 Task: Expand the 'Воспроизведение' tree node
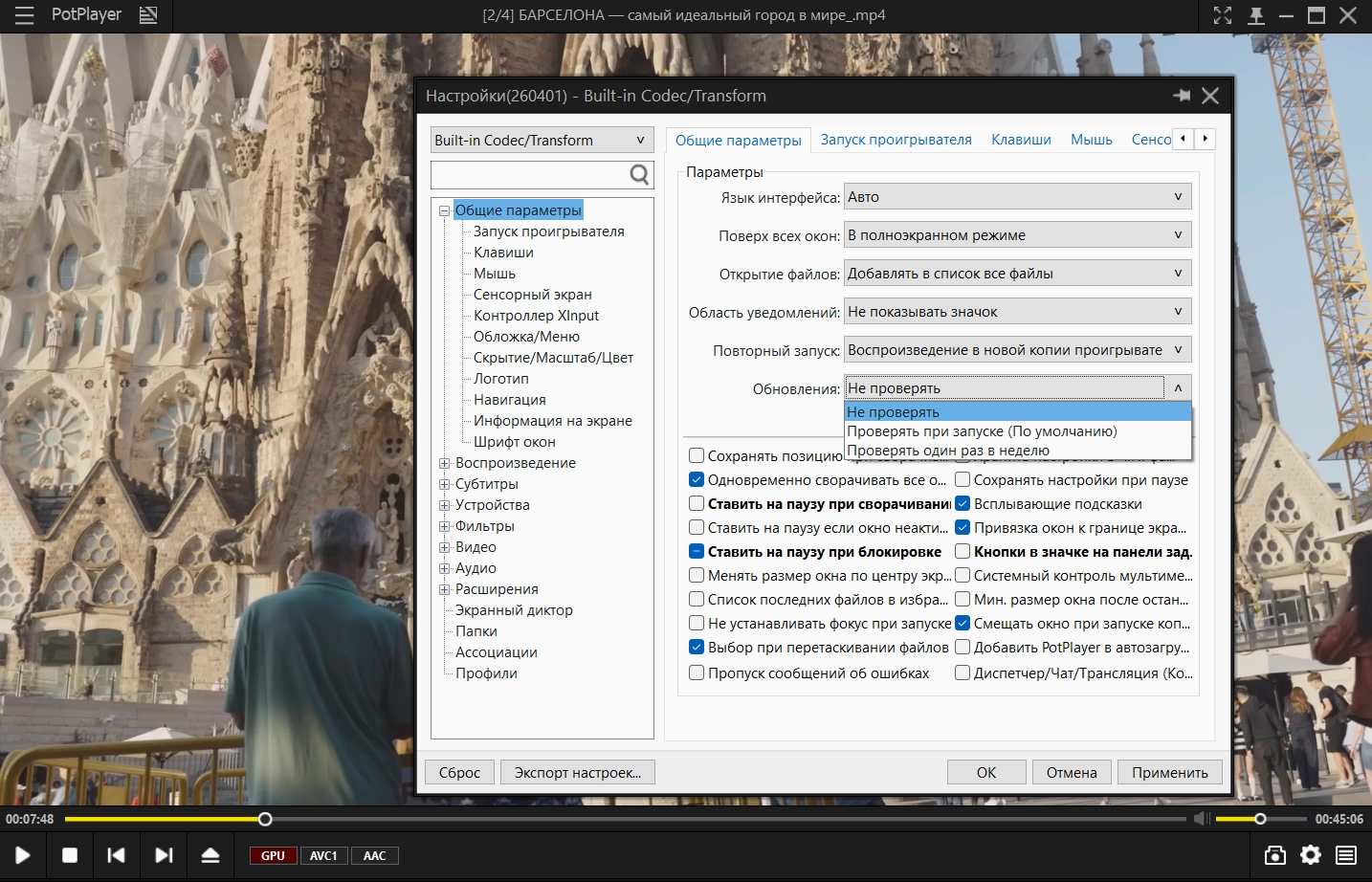pos(444,463)
